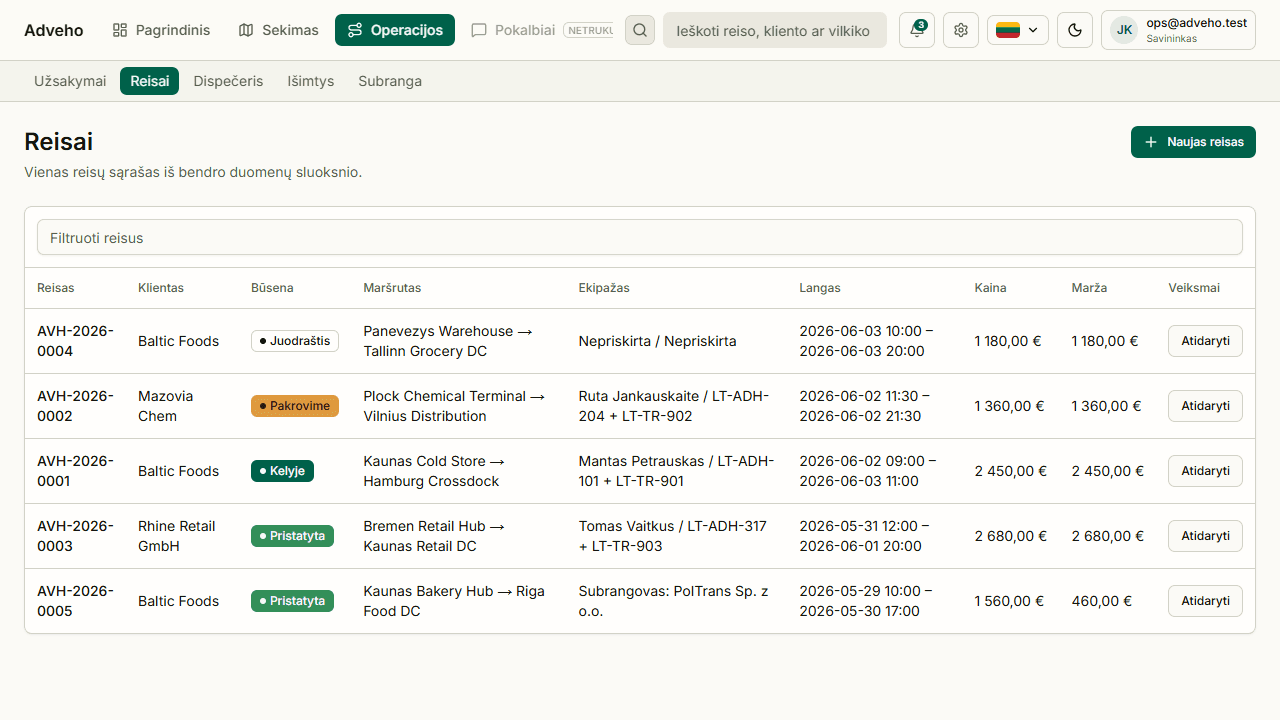1280x720 pixels.
Task: Open settings gear icon
Action: [961, 30]
